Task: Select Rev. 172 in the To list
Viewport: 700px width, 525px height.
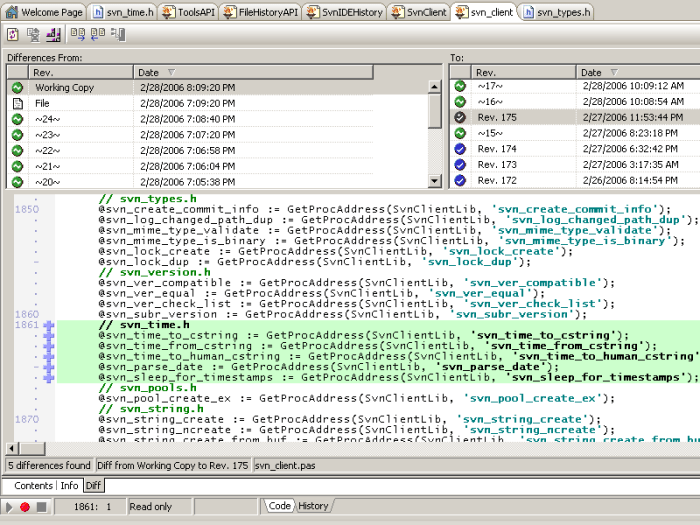Action: 497,180
